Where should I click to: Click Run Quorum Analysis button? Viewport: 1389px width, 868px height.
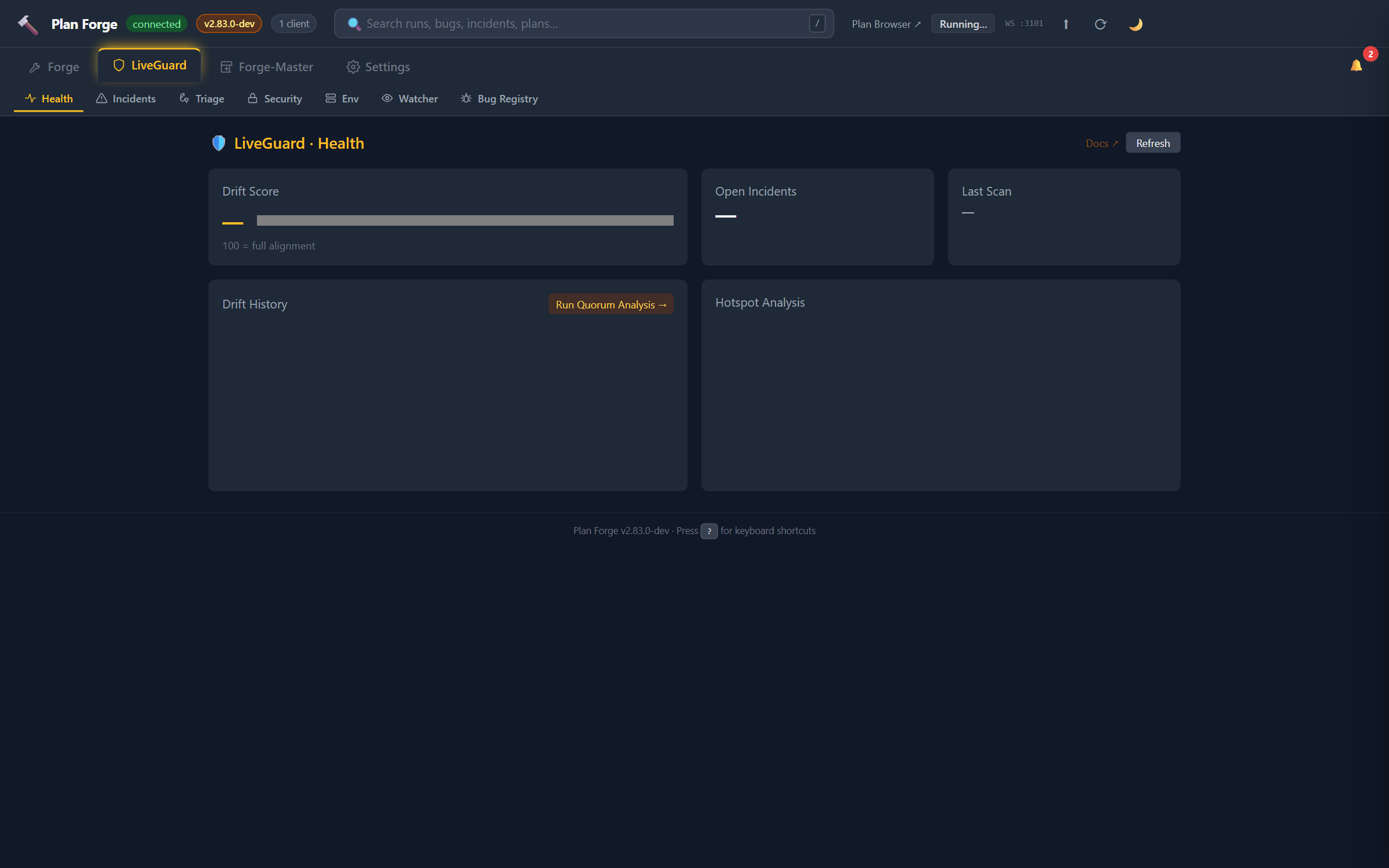[611, 304]
